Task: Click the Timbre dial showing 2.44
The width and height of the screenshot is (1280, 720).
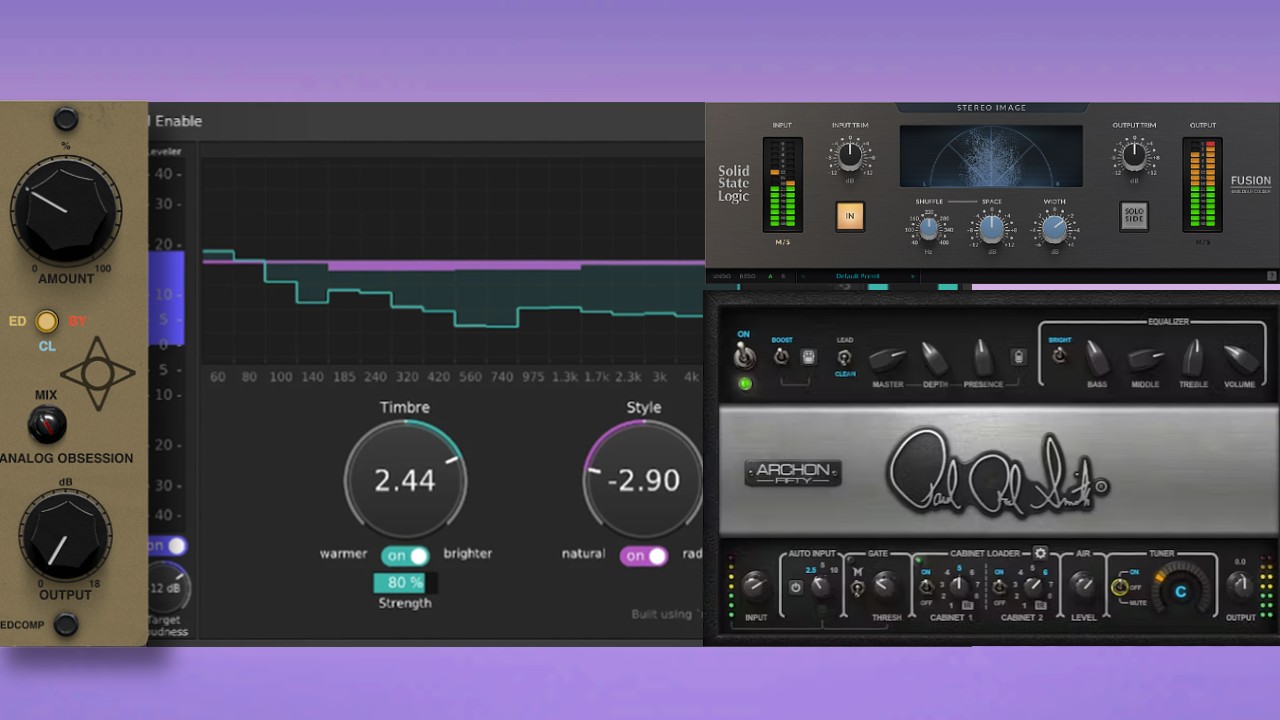Action: coord(405,480)
